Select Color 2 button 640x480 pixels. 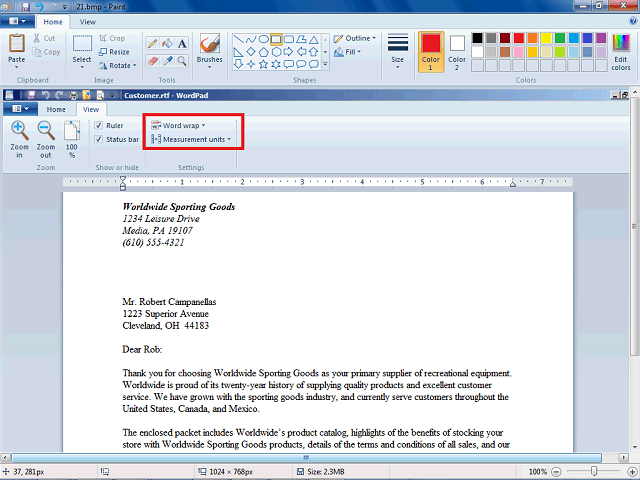point(457,52)
